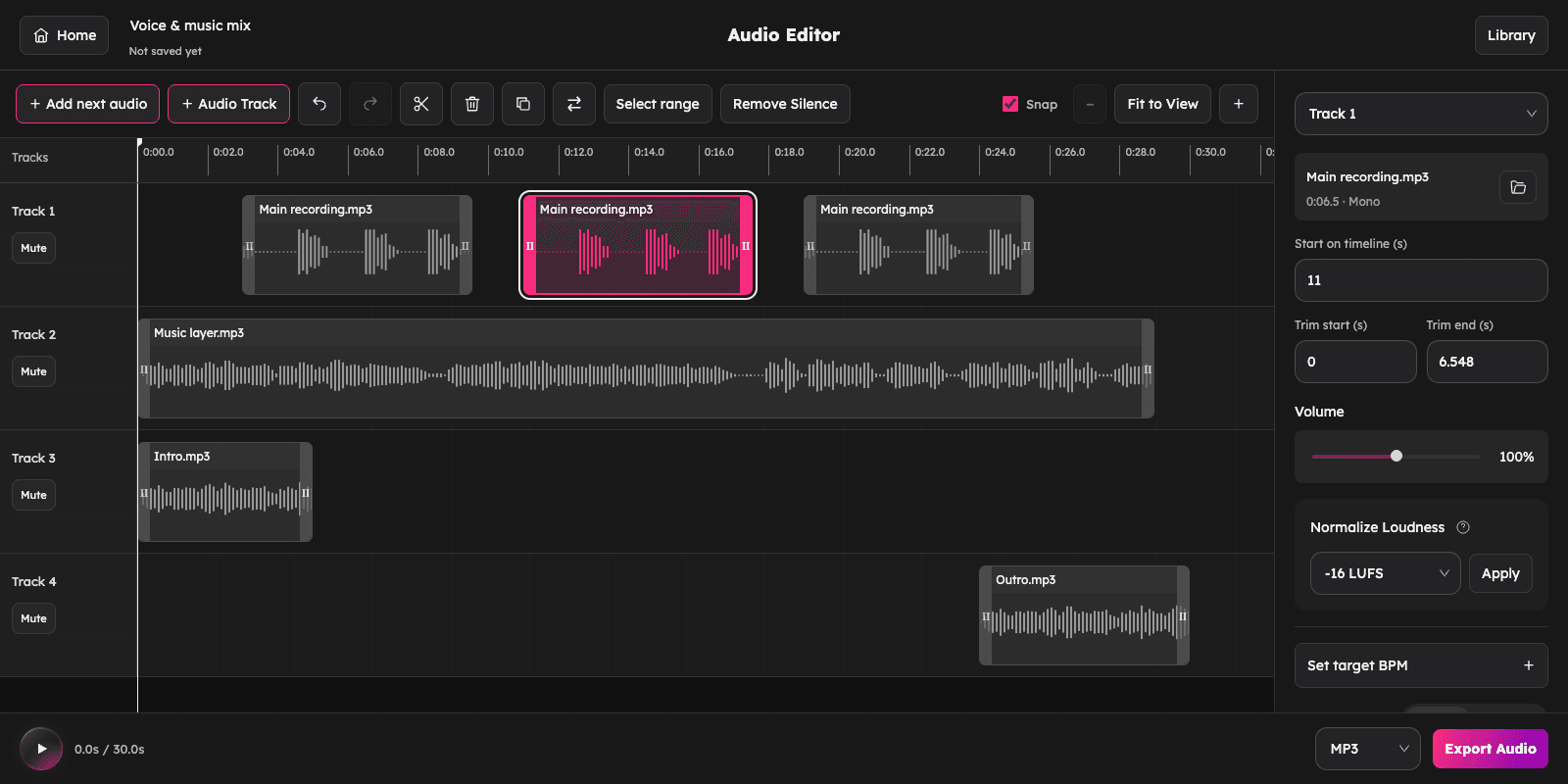Duplicate clip with copy icon
1568x784 pixels.
pos(523,104)
